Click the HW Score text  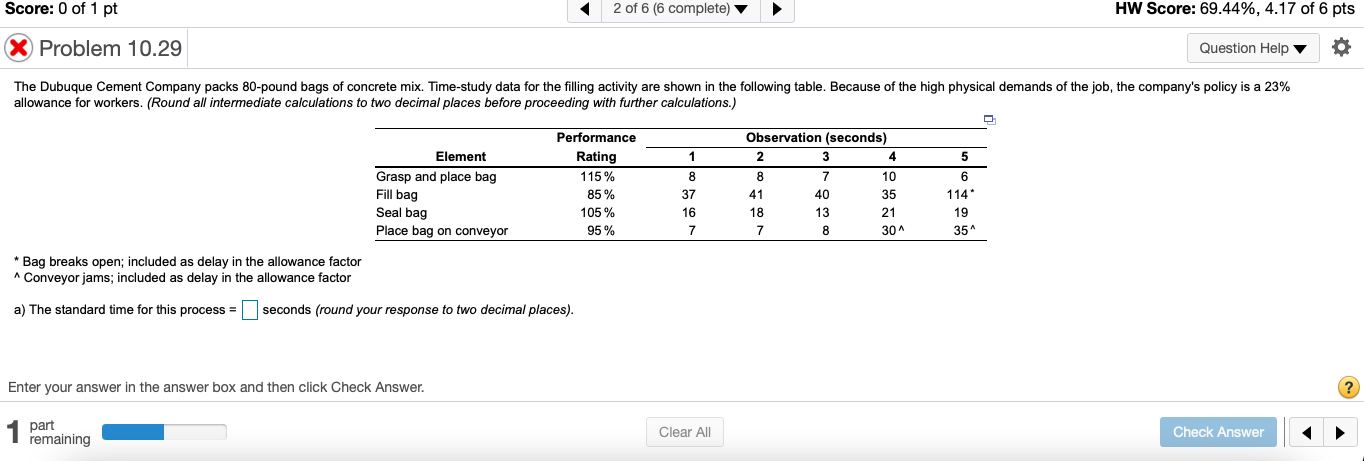(1234, 9)
